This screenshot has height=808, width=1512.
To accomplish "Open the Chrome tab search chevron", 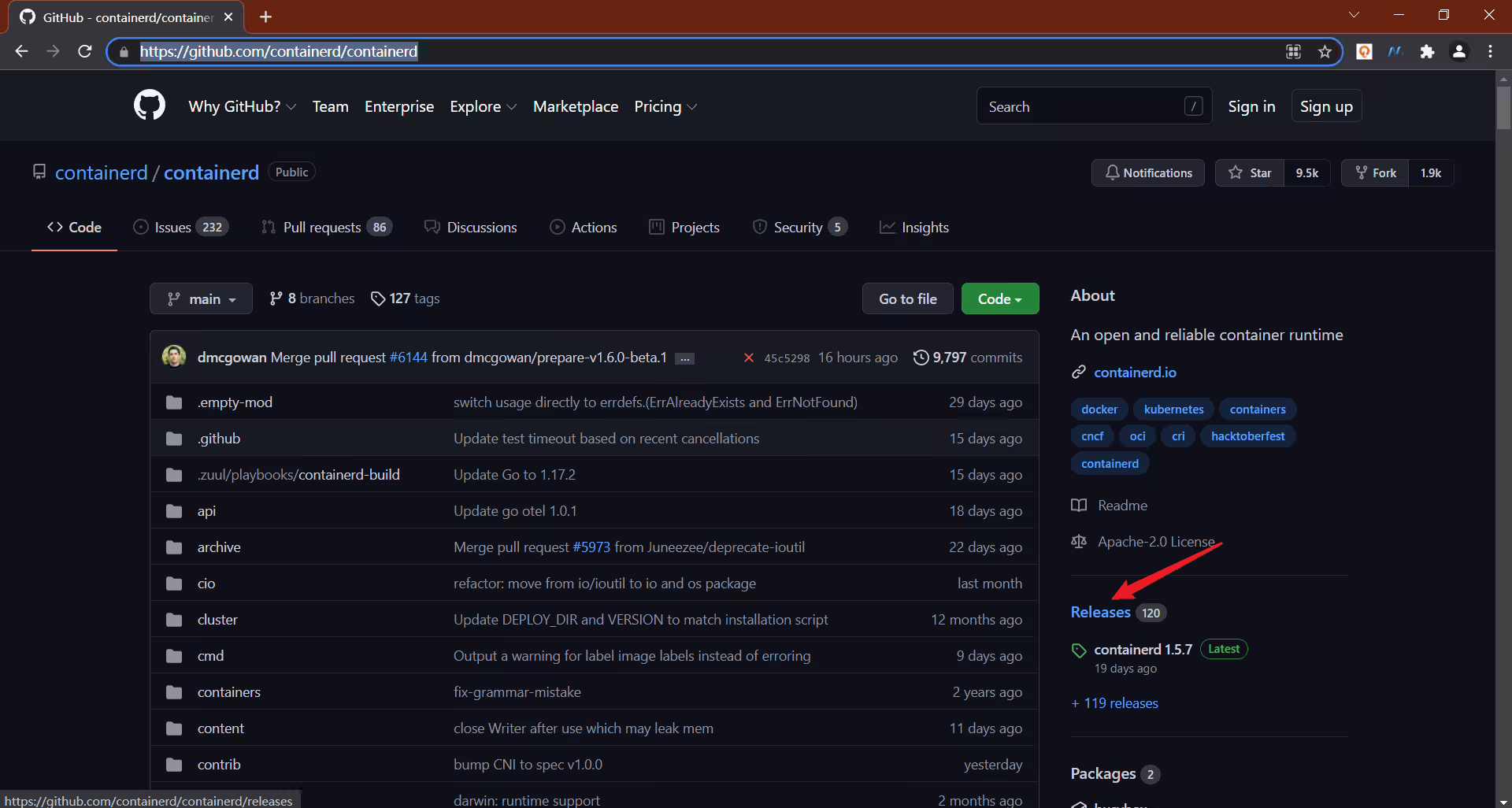I will click(1354, 15).
